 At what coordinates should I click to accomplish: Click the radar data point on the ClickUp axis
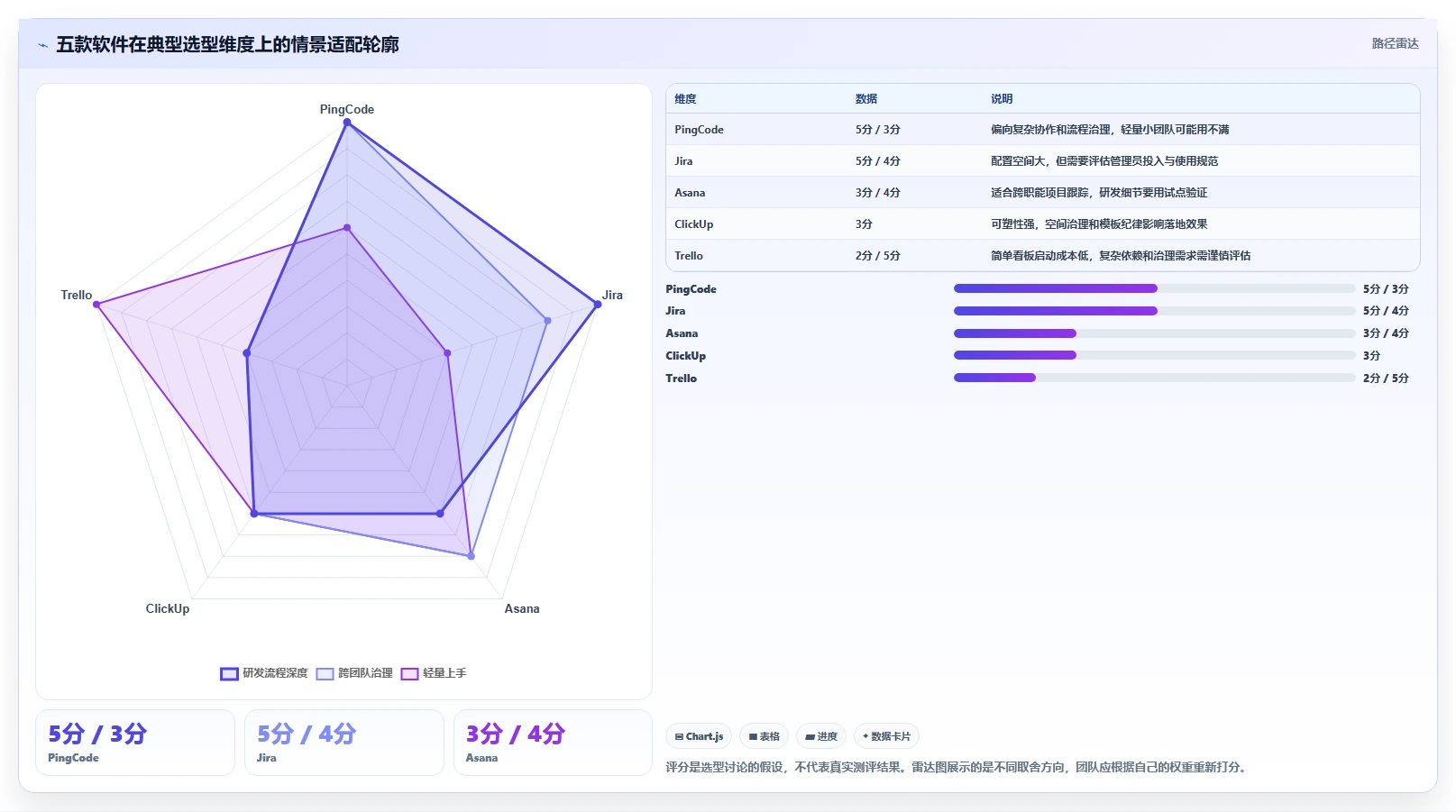[x=254, y=514]
